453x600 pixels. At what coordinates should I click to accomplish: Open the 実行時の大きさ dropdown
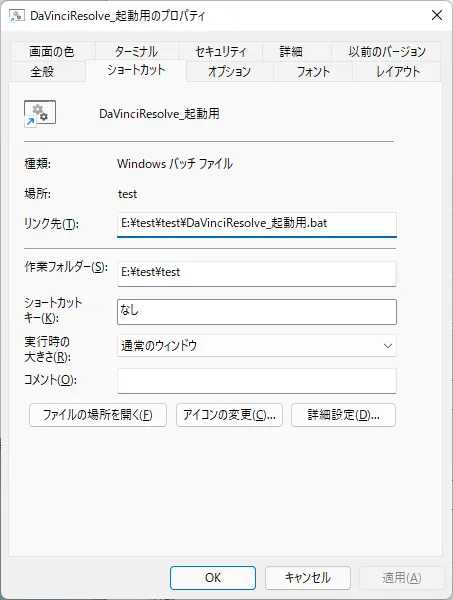click(x=257, y=346)
